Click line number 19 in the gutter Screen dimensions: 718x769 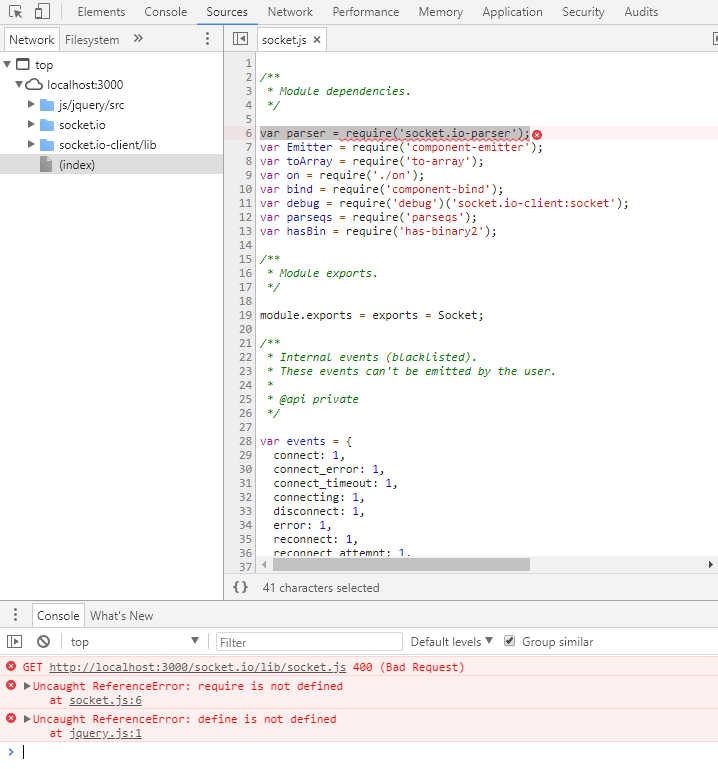click(x=245, y=315)
